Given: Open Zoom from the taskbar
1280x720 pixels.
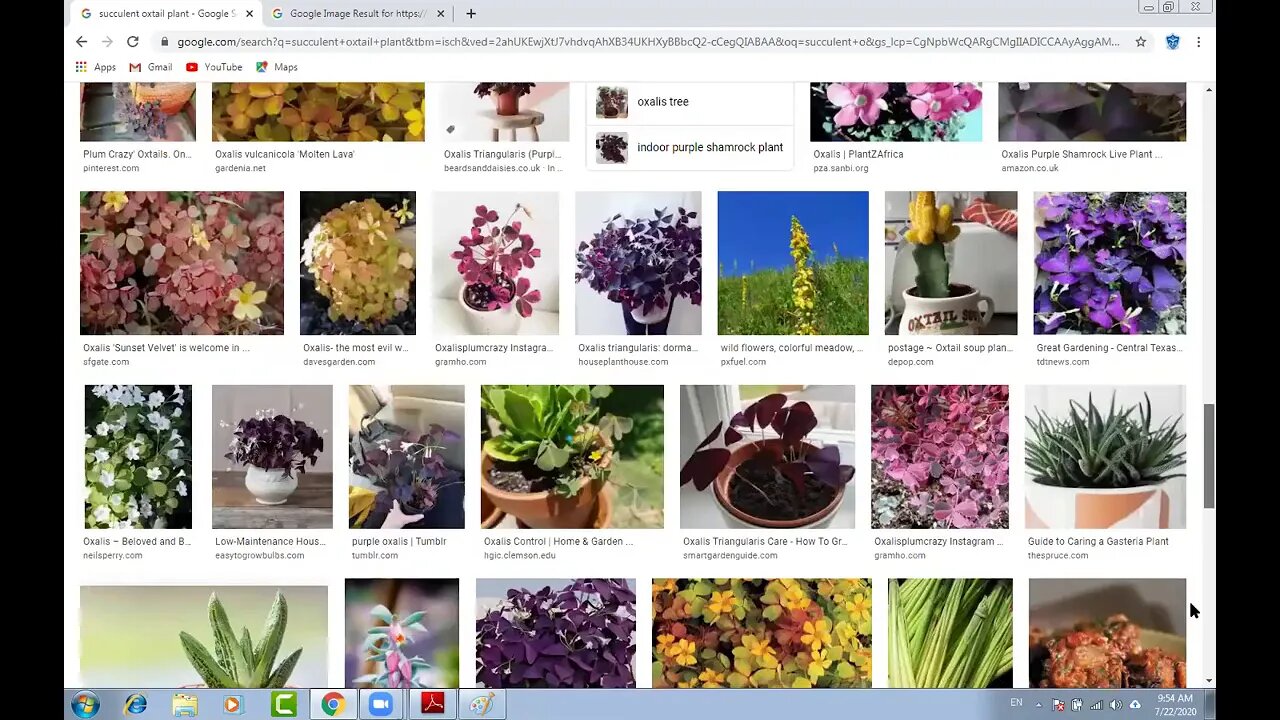Looking at the screenshot, I should click(381, 704).
